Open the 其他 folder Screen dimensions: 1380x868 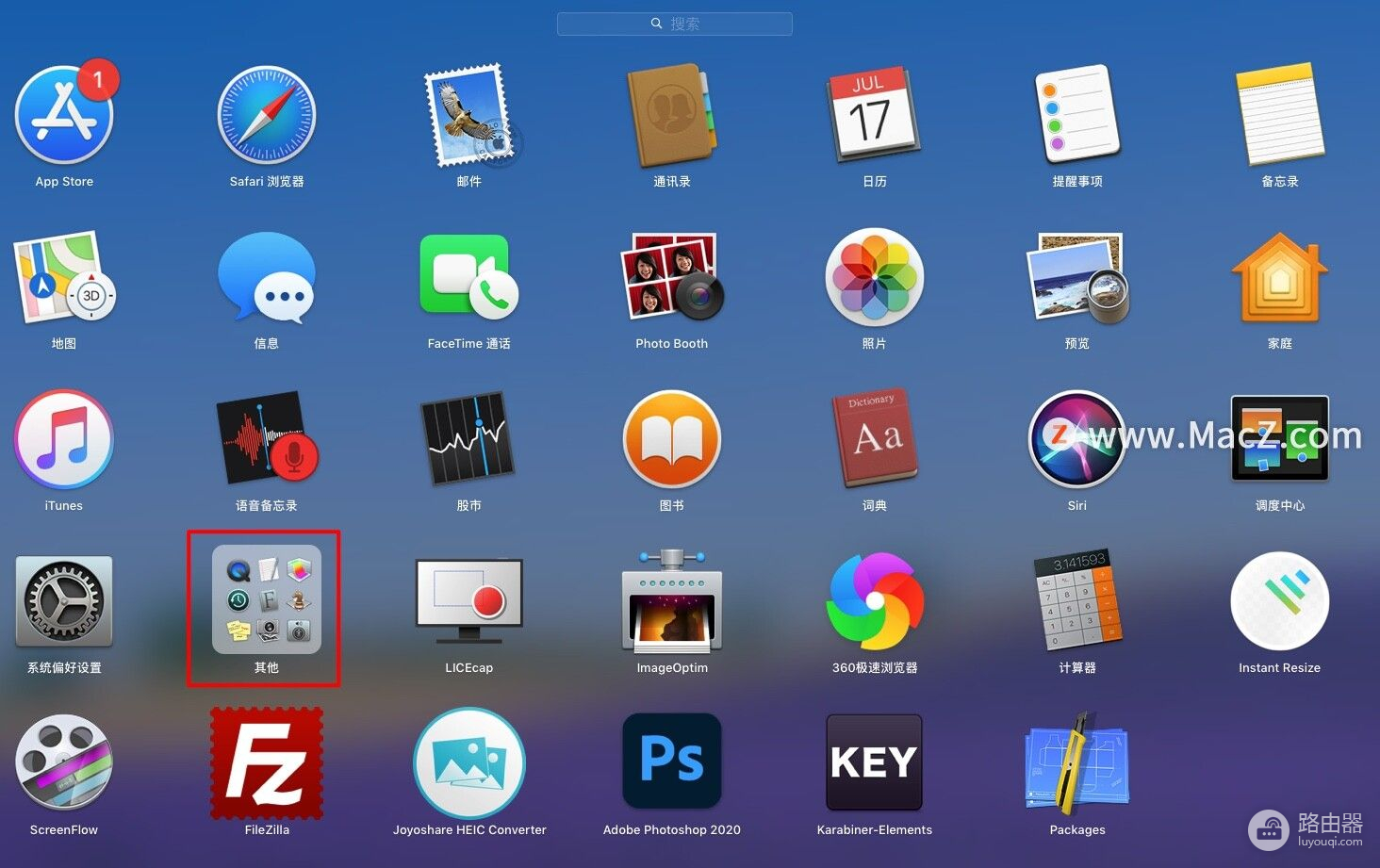(x=267, y=599)
